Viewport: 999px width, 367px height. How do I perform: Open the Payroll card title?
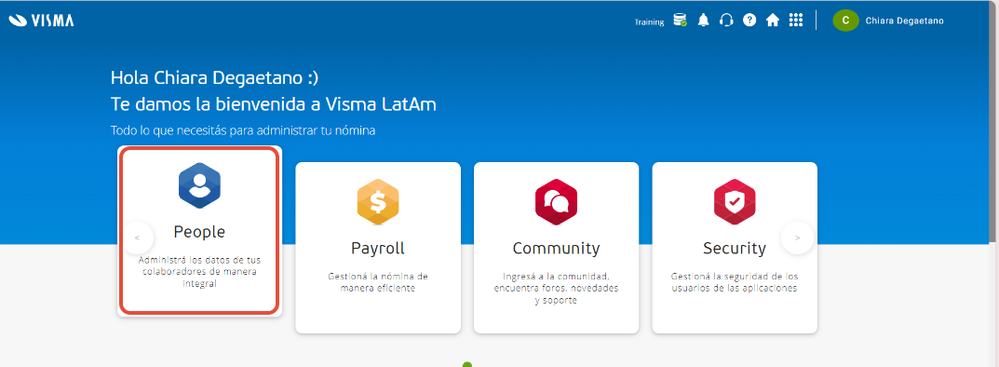378,248
